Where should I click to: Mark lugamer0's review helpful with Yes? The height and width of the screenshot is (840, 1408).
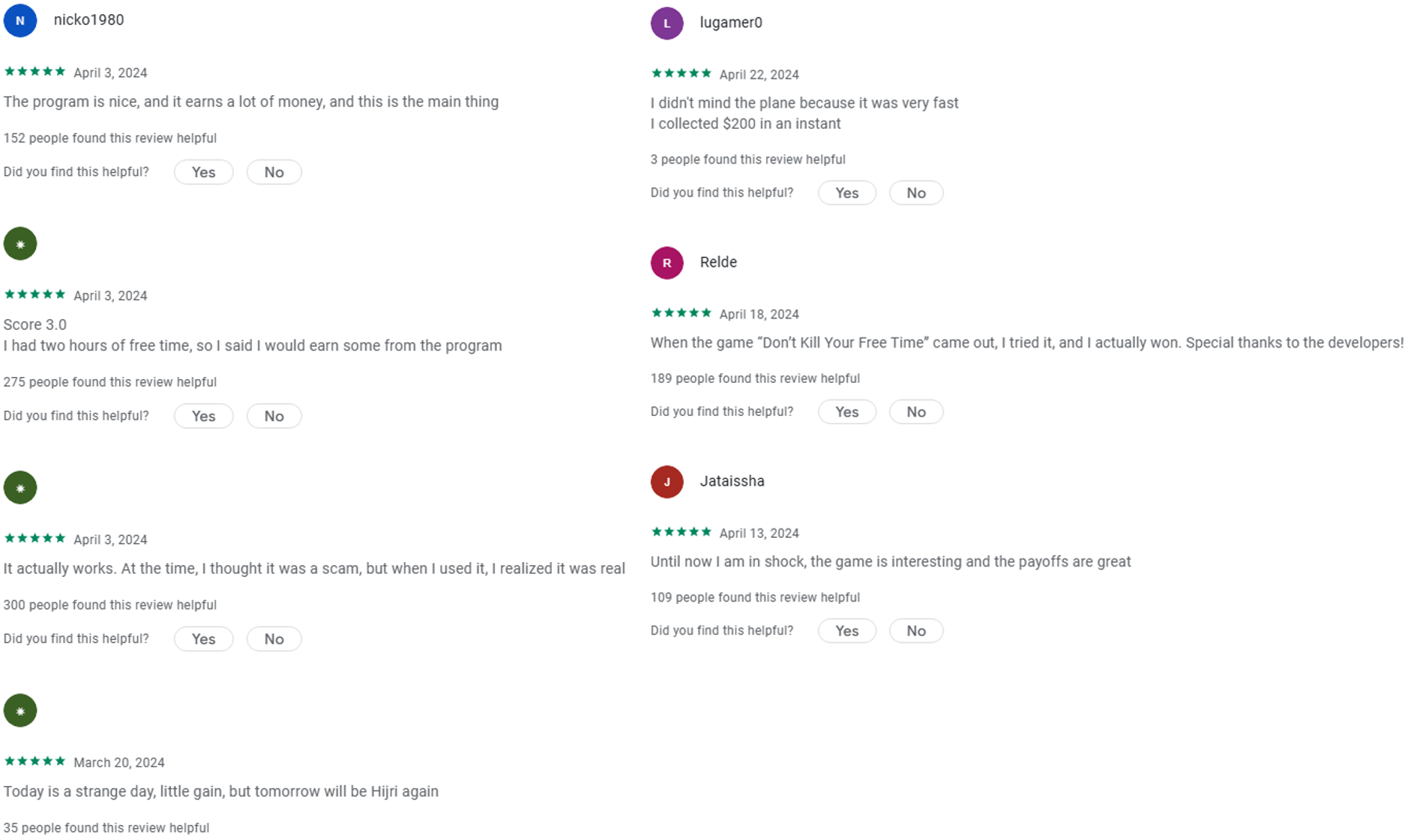coord(846,193)
